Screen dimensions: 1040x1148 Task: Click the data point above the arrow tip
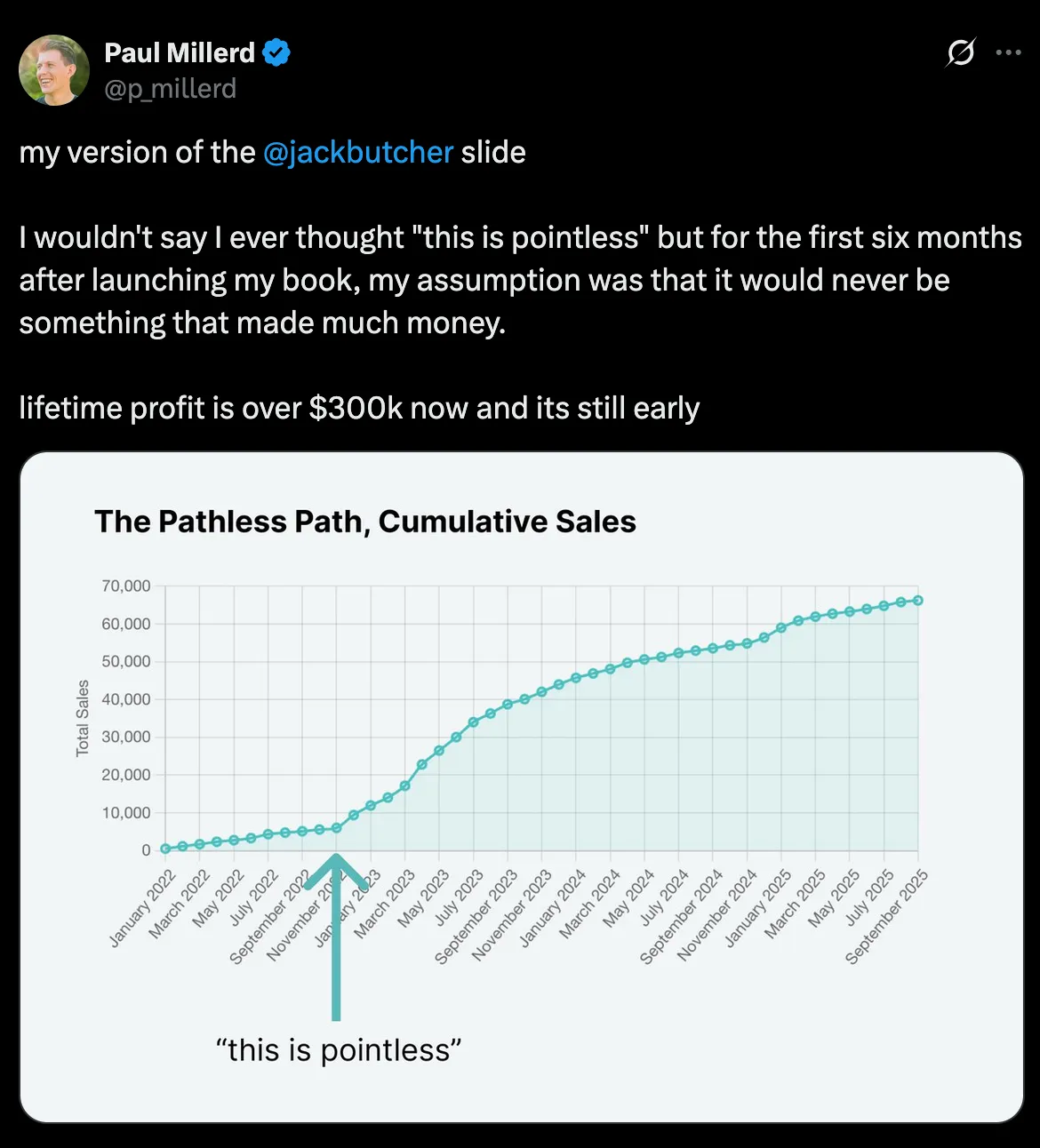pyautogui.click(x=336, y=828)
